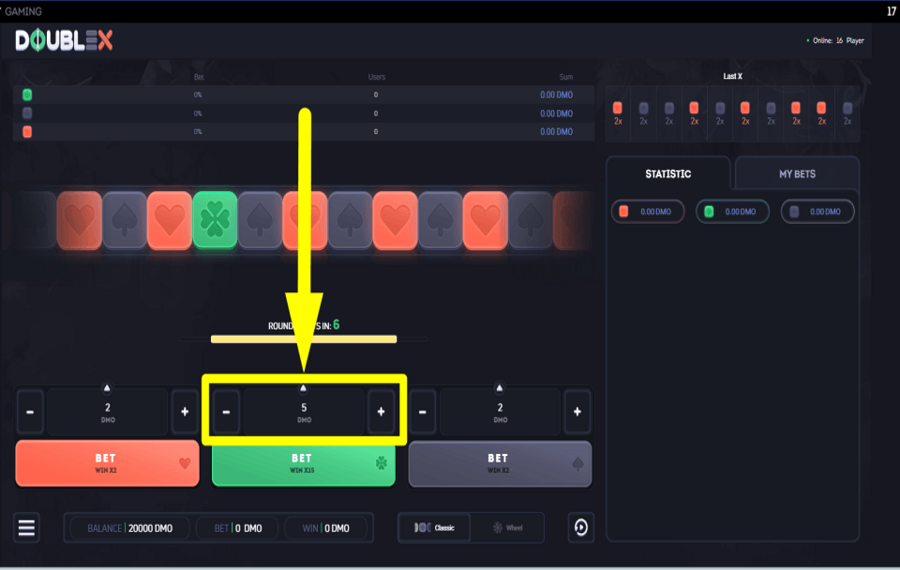Click the green bet amount field
Screen dimensions: 900x570
click(x=304, y=412)
